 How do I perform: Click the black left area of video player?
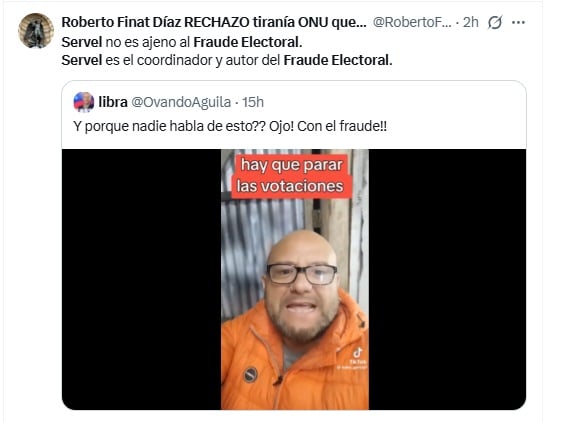point(141,279)
